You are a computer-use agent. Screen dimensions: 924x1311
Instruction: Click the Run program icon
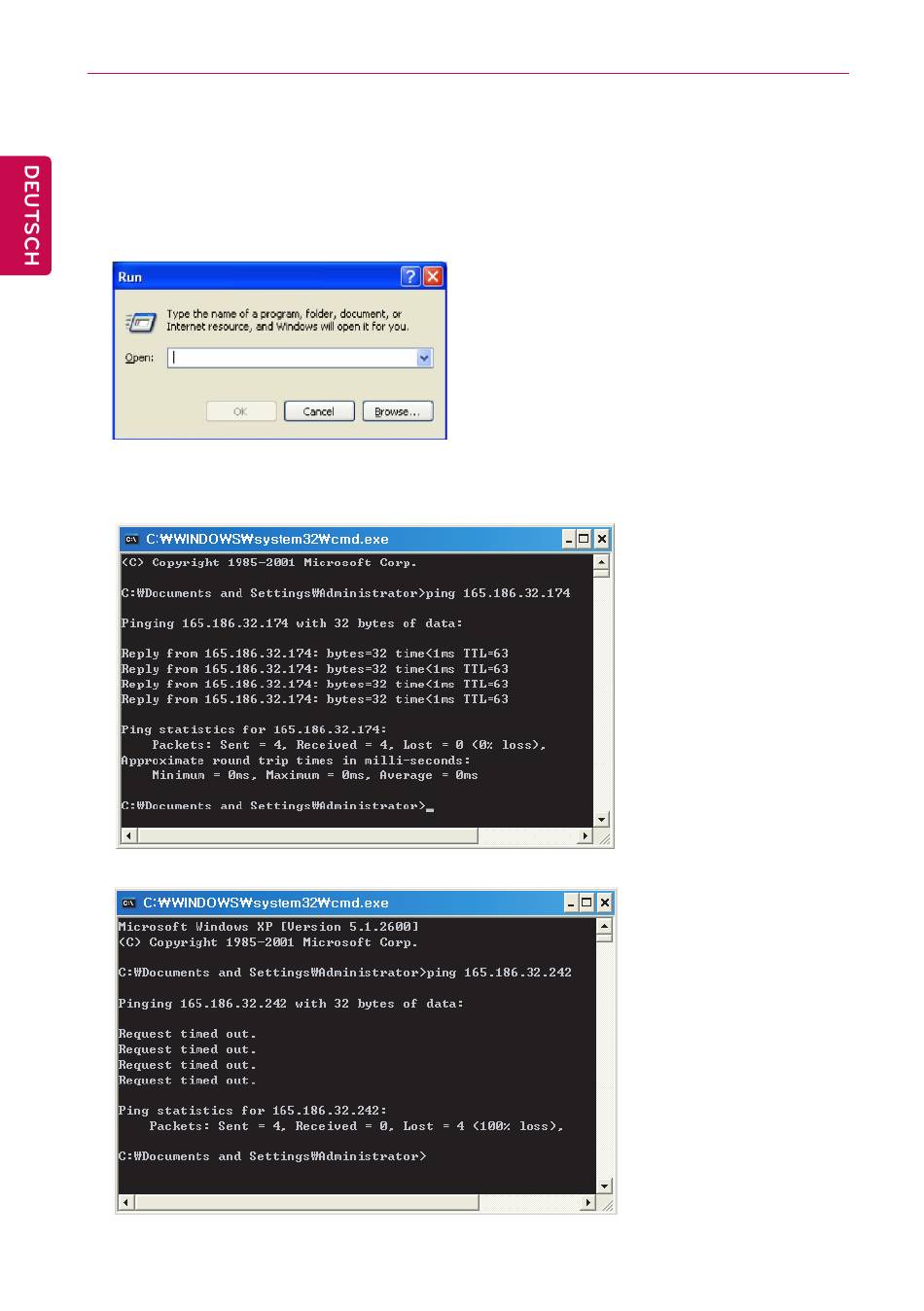[140, 321]
